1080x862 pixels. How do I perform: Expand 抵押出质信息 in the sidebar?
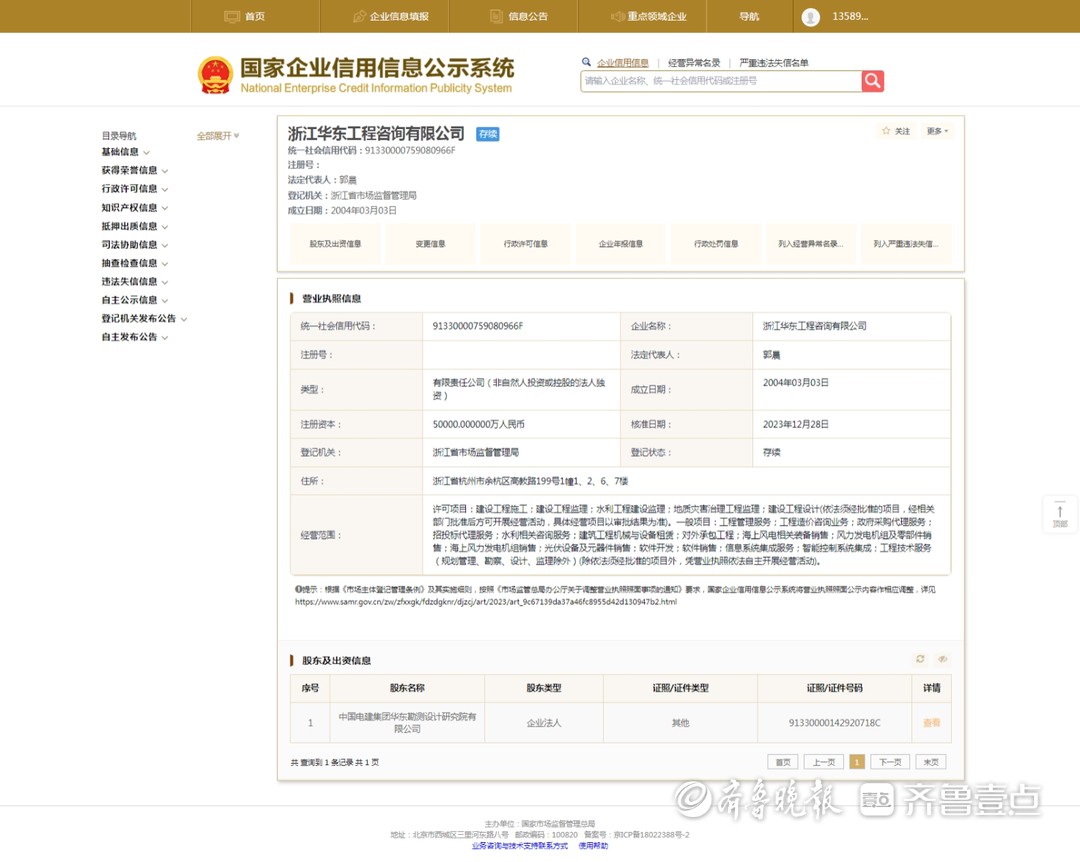click(134, 226)
